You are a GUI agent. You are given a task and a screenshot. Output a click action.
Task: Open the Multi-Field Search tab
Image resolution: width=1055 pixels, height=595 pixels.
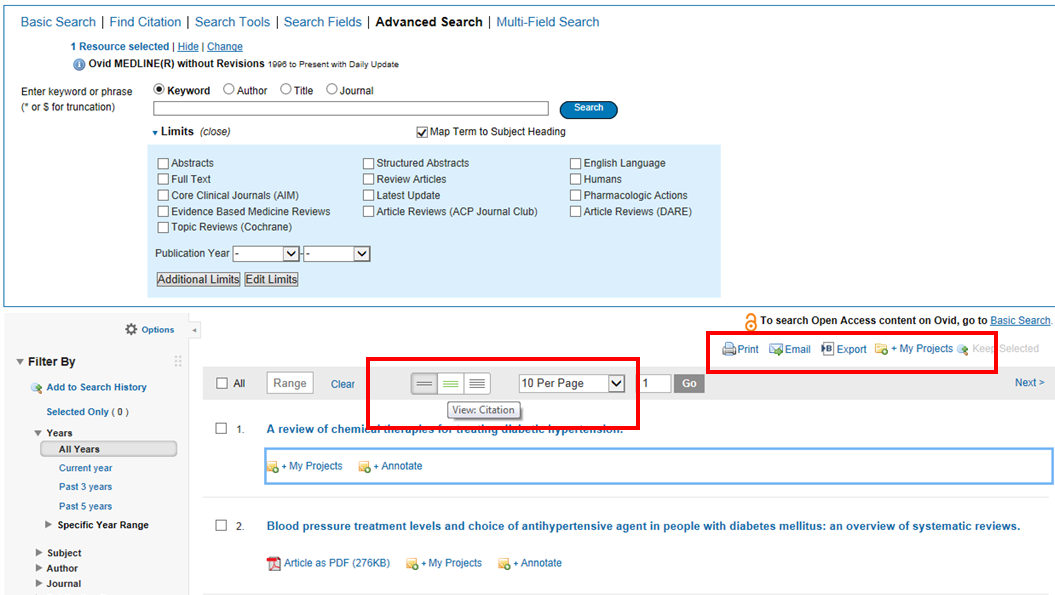click(548, 22)
